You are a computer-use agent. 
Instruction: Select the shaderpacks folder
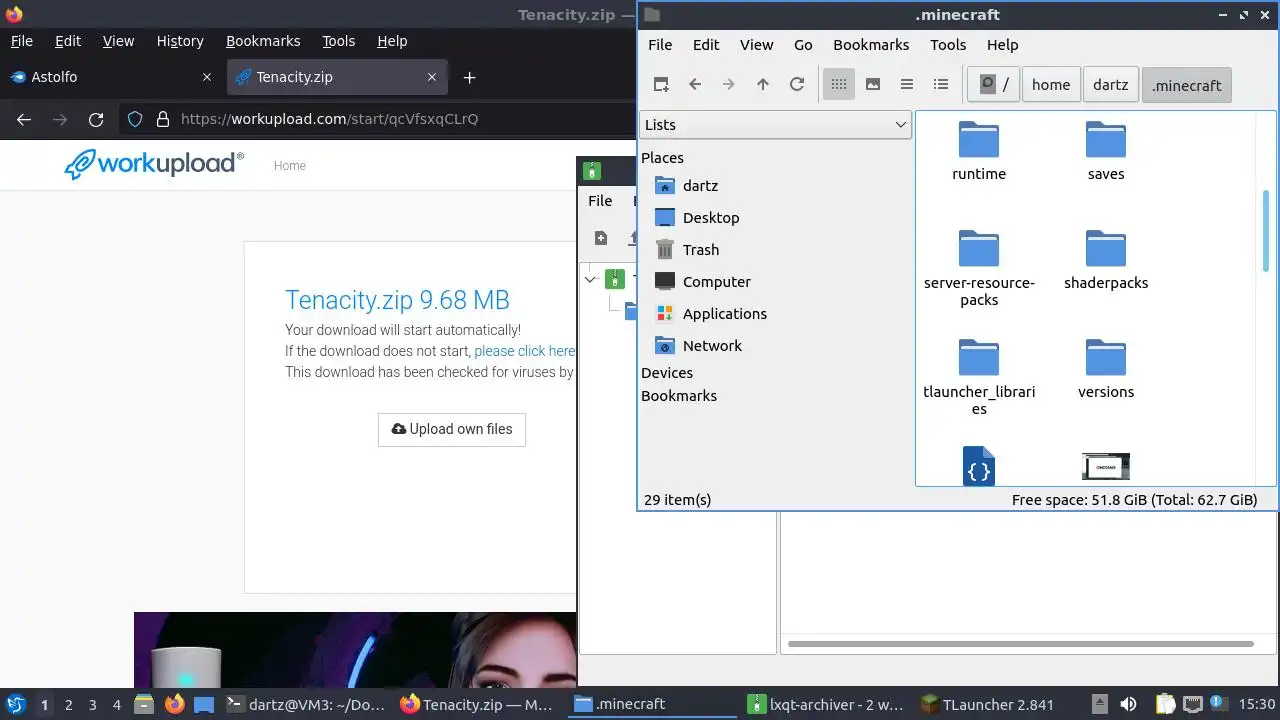click(x=1106, y=261)
